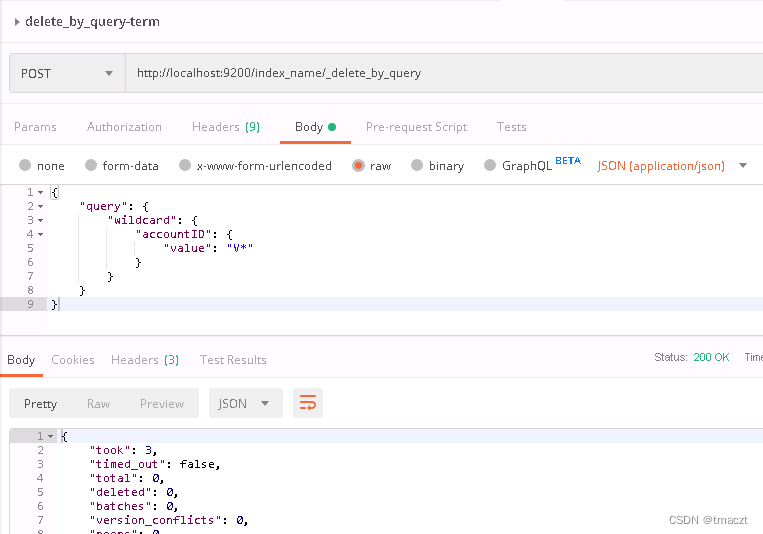Collapse response line 1 fold arrow
This screenshot has width=763, height=534.
click(x=50, y=437)
